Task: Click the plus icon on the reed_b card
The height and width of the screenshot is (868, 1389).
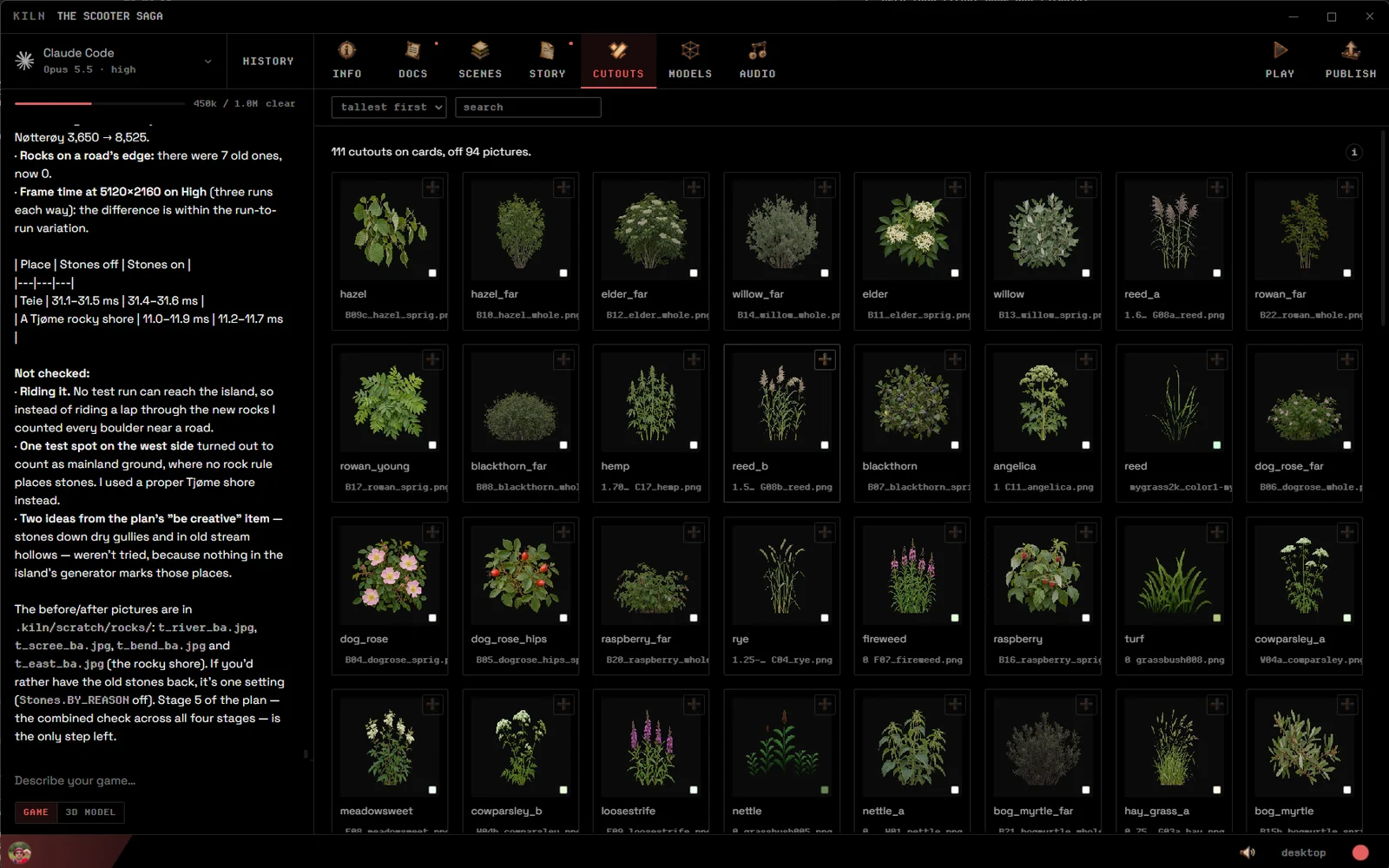Action: (825, 359)
